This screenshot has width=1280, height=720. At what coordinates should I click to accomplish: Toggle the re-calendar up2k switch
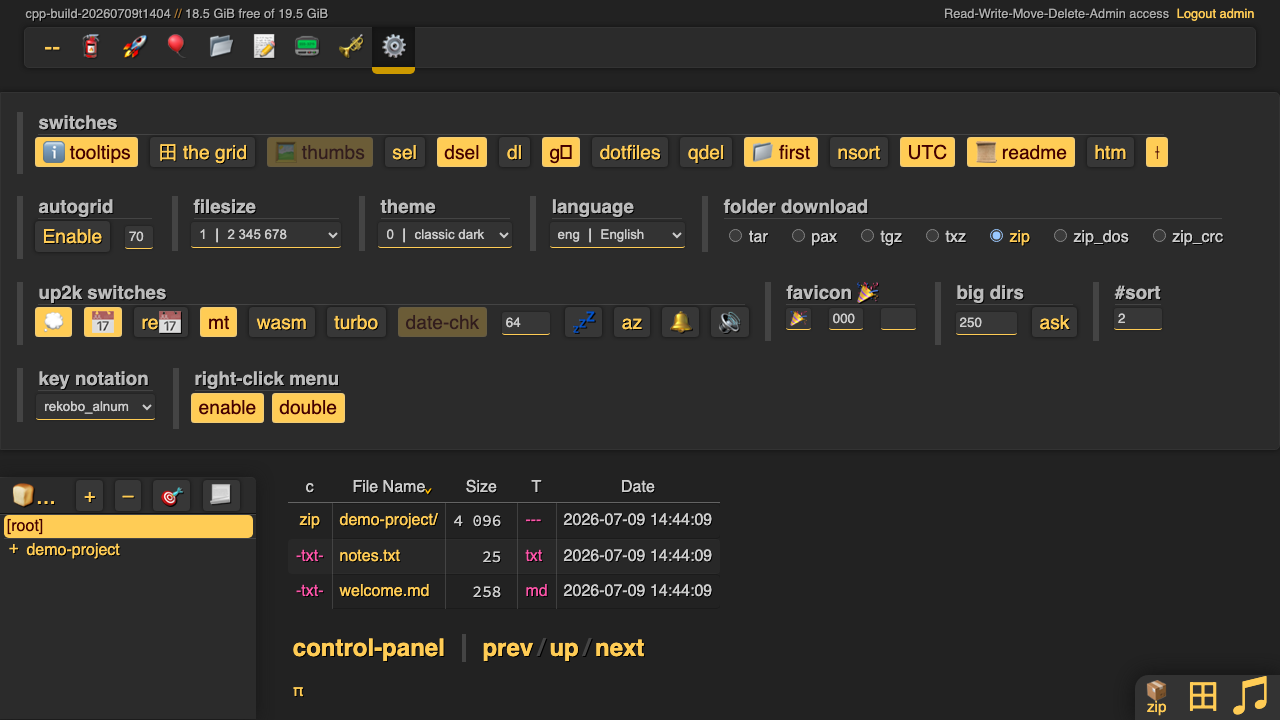pos(161,322)
